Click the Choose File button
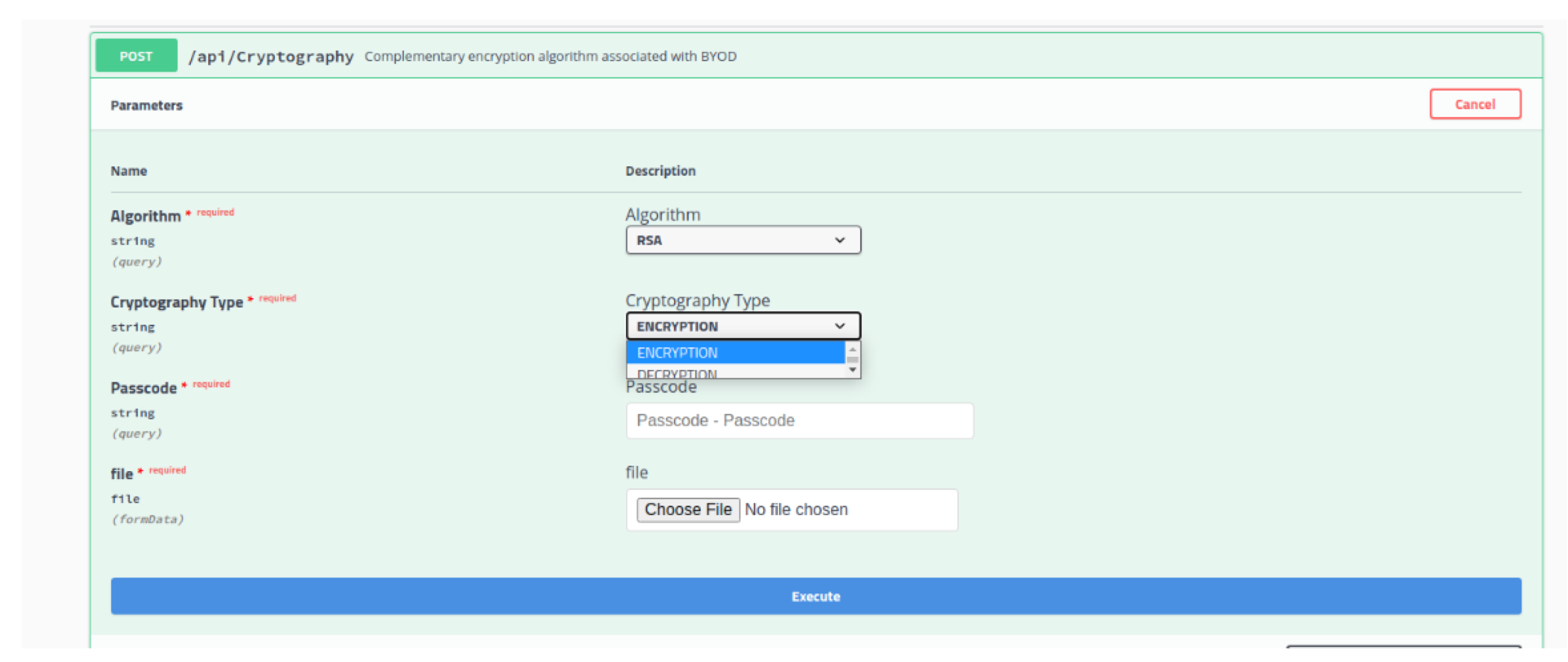Screen dimensions: 1568x662 click(x=687, y=510)
